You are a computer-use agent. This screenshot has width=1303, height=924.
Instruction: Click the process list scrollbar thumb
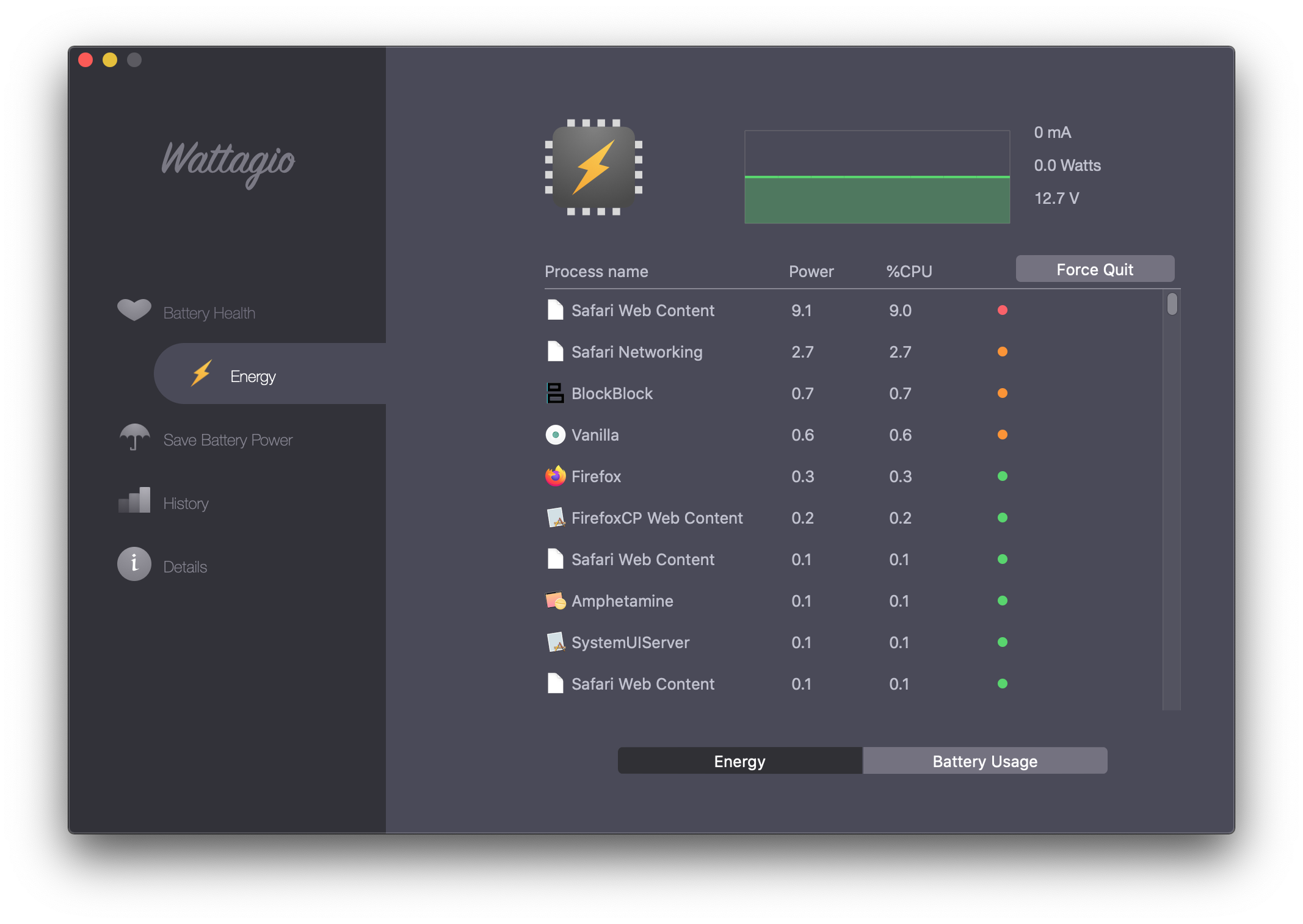coord(1172,304)
